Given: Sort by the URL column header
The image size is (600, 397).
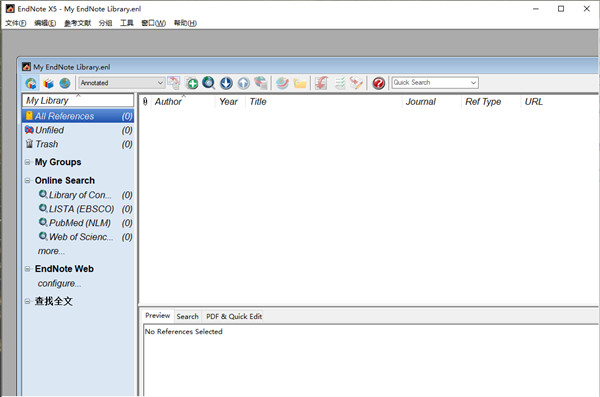Looking at the screenshot, I should 534,102.
